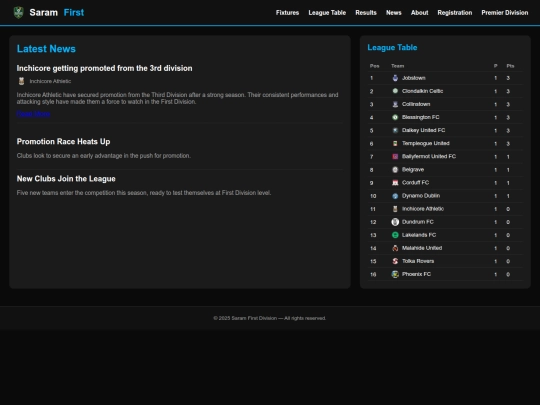Select the Dundrum FC team name
Screen dimensions: 540x405
tap(418, 222)
